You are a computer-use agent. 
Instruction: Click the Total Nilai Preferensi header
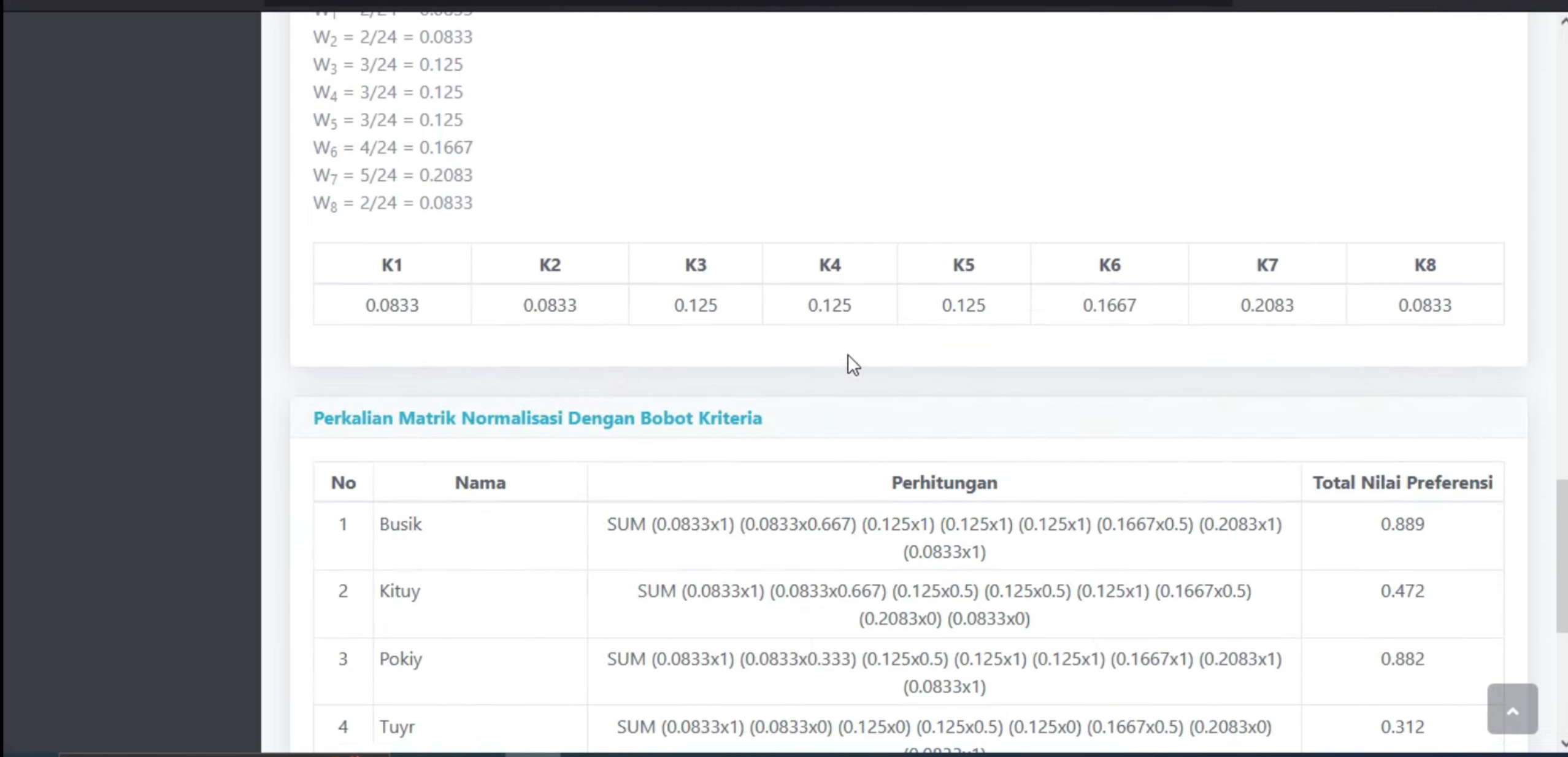[1402, 483]
